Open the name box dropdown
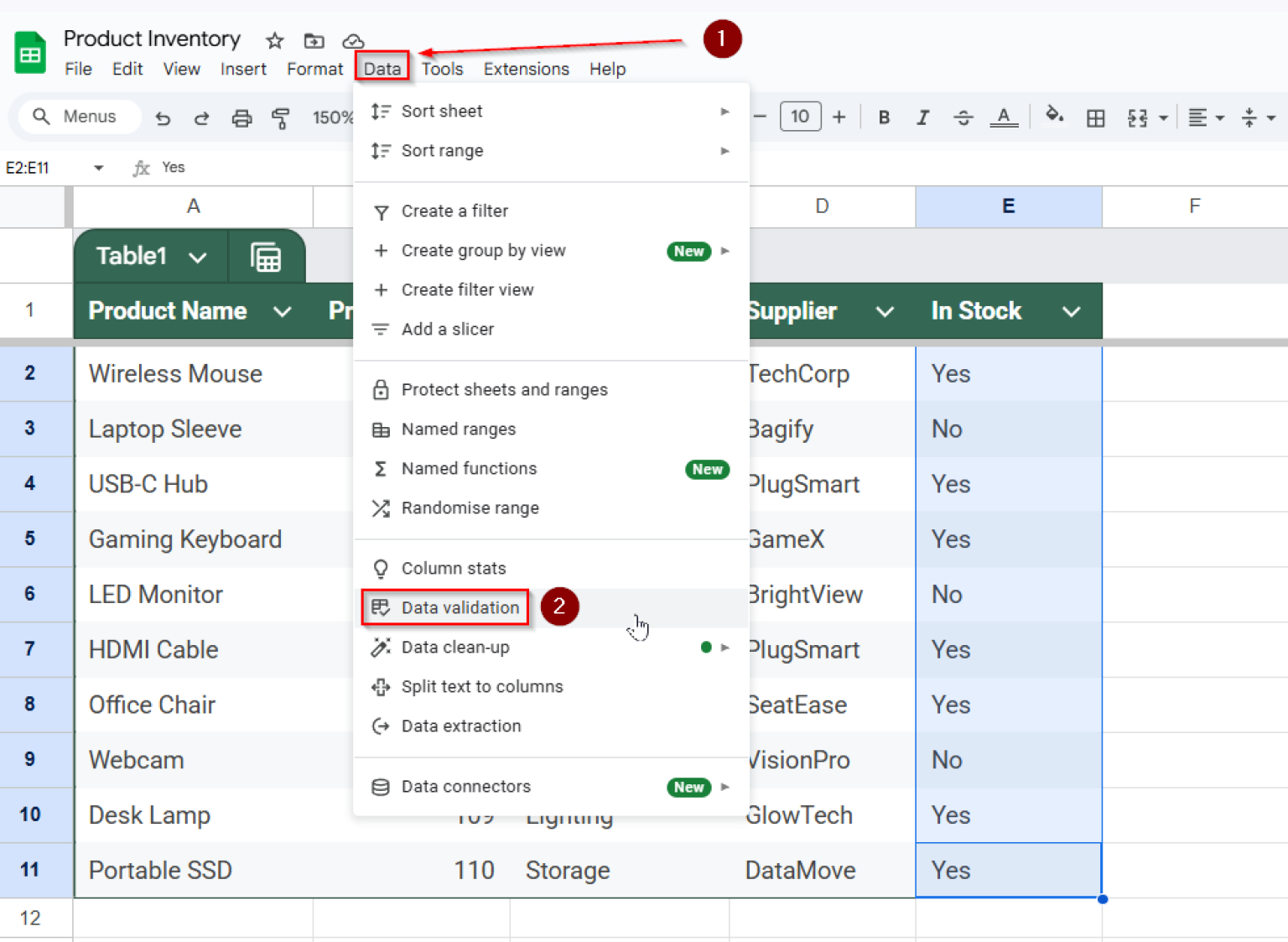Viewport: 1288px width, 942px height. pyautogui.click(x=98, y=167)
